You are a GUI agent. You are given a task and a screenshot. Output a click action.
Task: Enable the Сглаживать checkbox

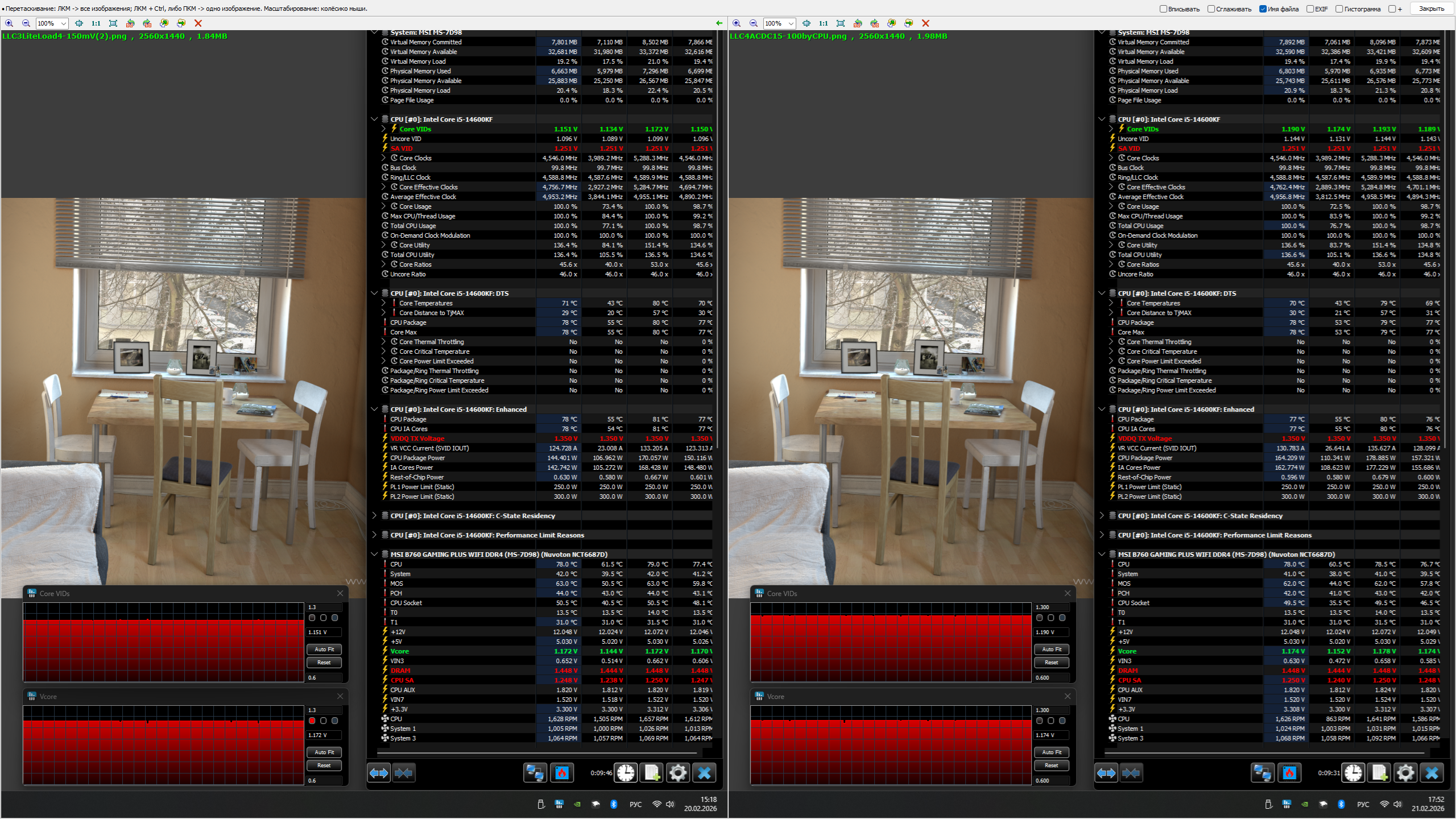tap(1211, 9)
